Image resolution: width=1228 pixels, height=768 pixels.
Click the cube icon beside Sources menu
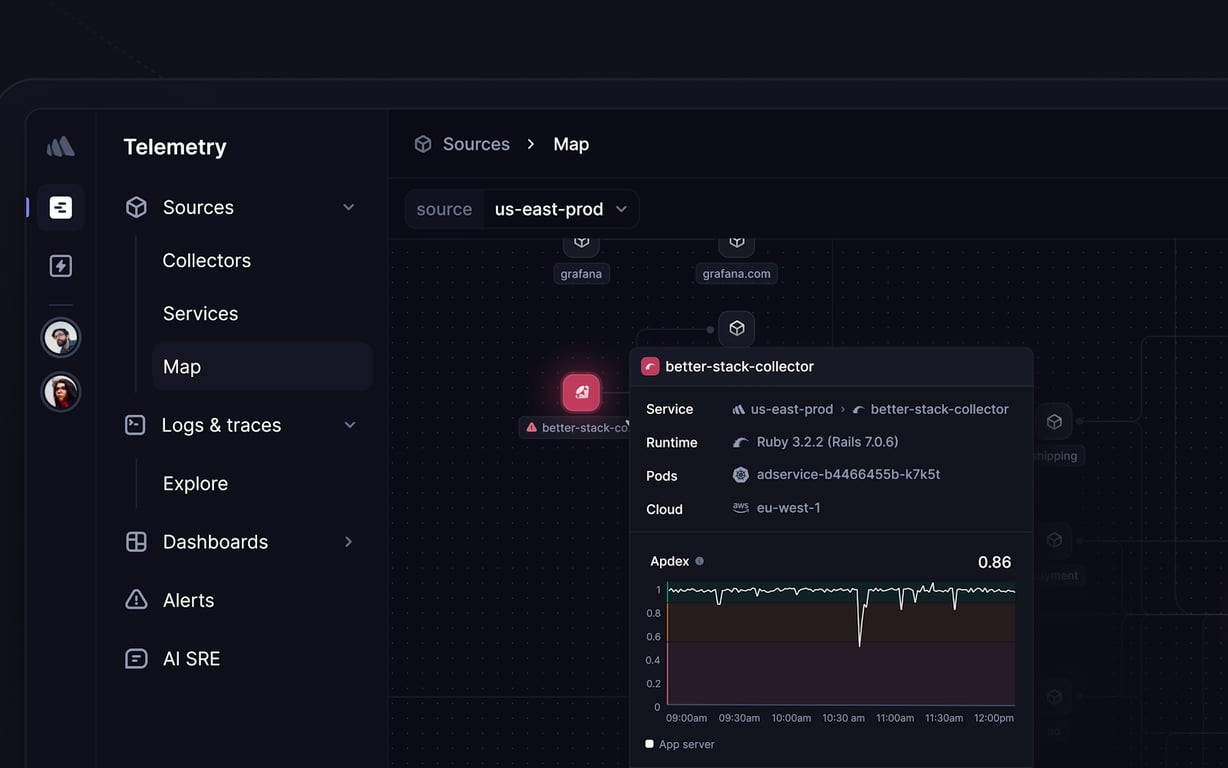136,207
